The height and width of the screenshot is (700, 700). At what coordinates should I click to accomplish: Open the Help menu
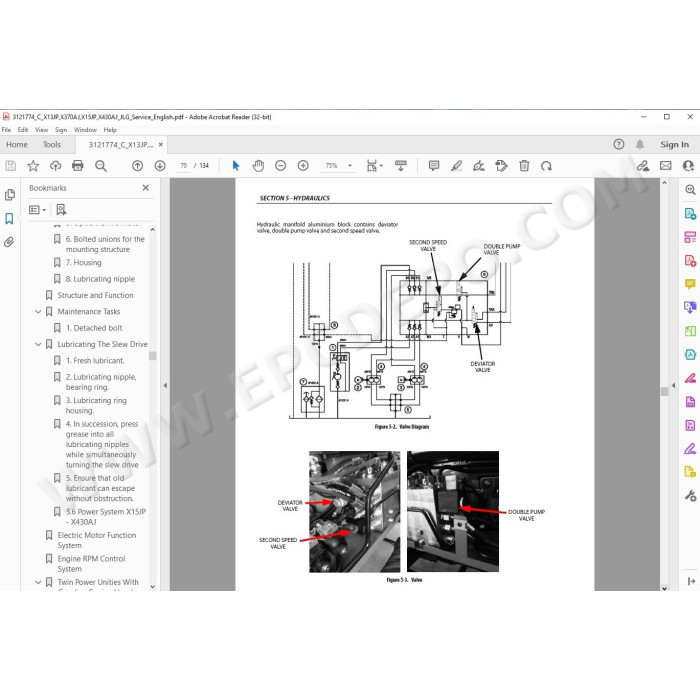110,130
